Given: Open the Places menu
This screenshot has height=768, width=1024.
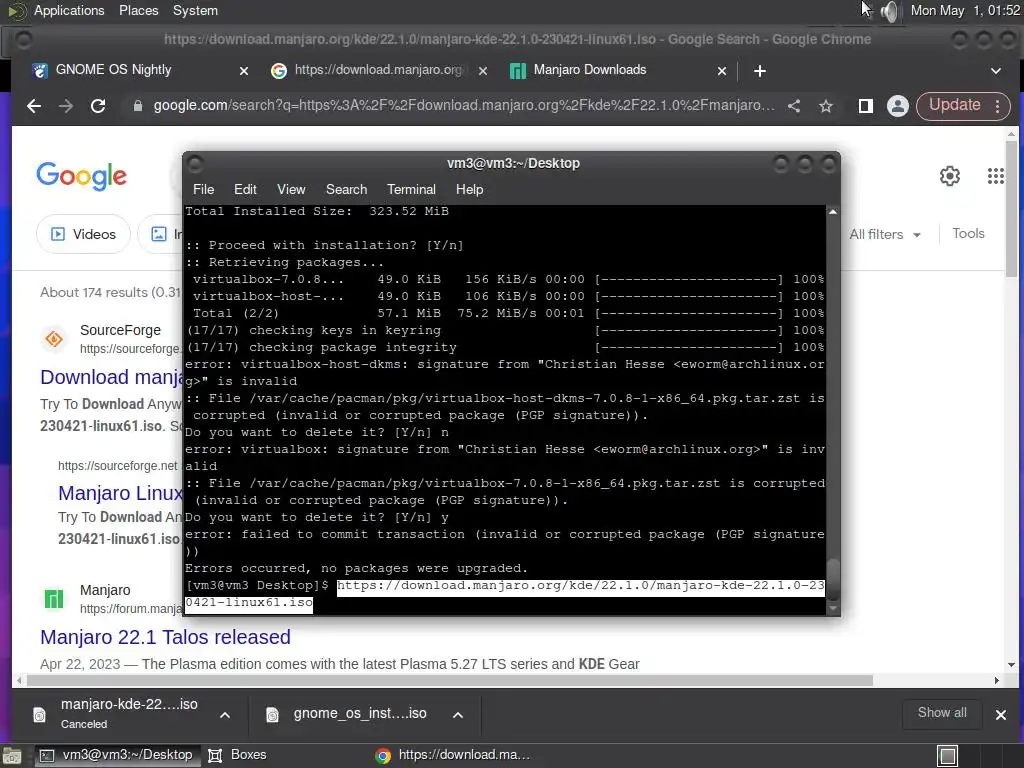Looking at the screenshot, I should (x=138, y=10).
